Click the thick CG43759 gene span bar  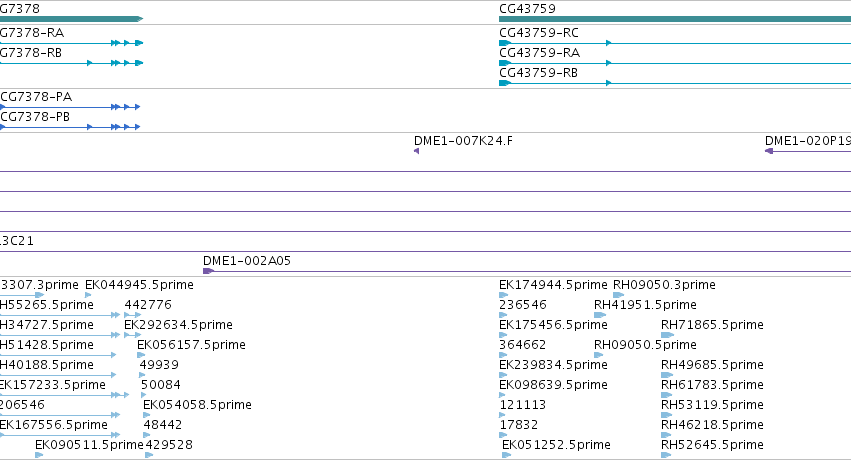[x=675, y=19]
